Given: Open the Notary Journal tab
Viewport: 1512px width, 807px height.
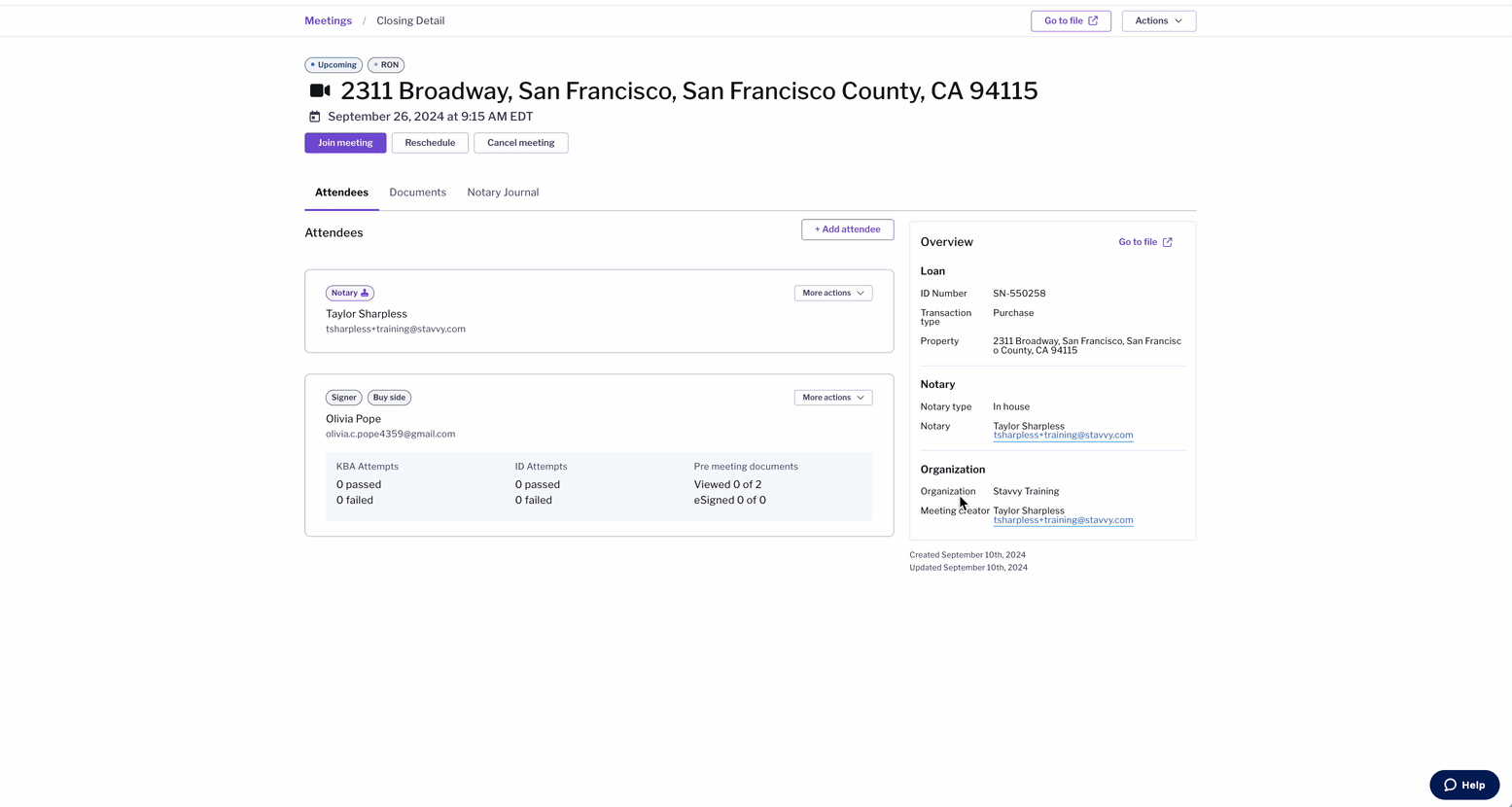Looking at the screenshot, I should point(503,193).
